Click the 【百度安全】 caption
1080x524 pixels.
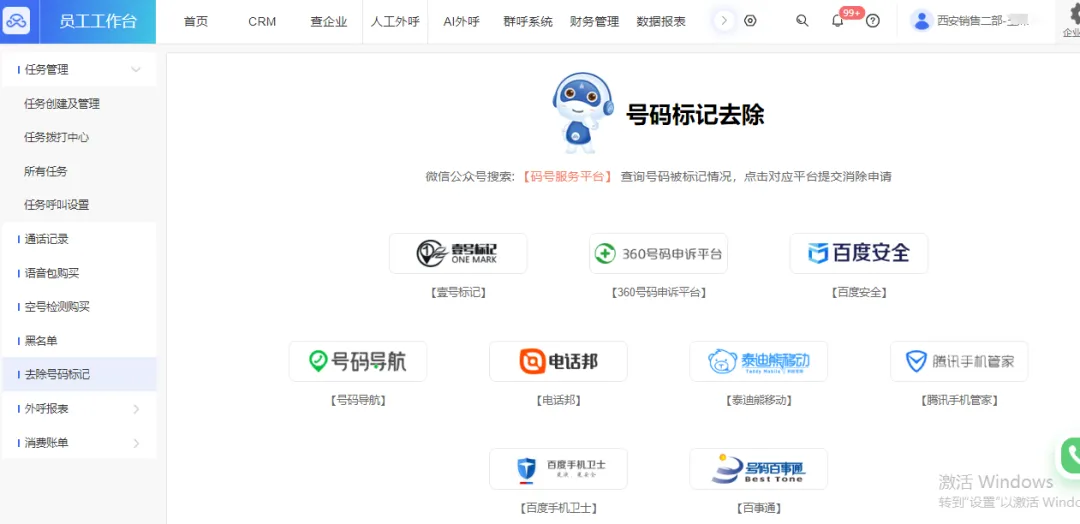pyautogui.click(x=859, y=293)
